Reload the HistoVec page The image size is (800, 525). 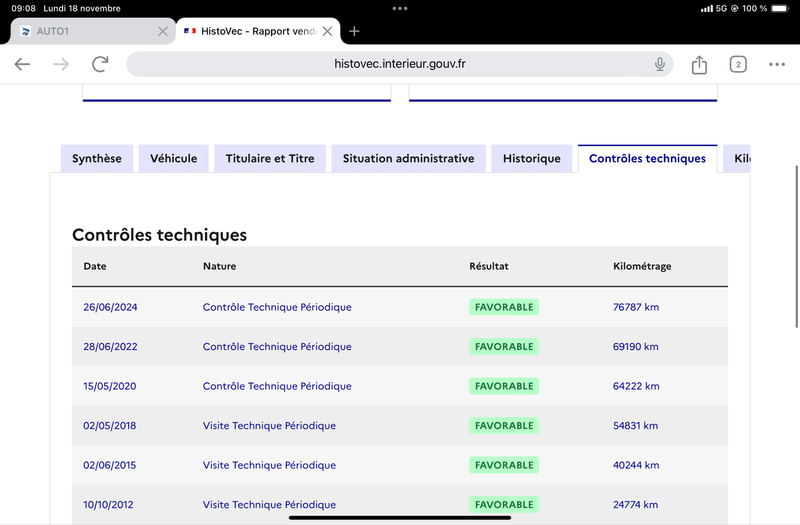100,64
